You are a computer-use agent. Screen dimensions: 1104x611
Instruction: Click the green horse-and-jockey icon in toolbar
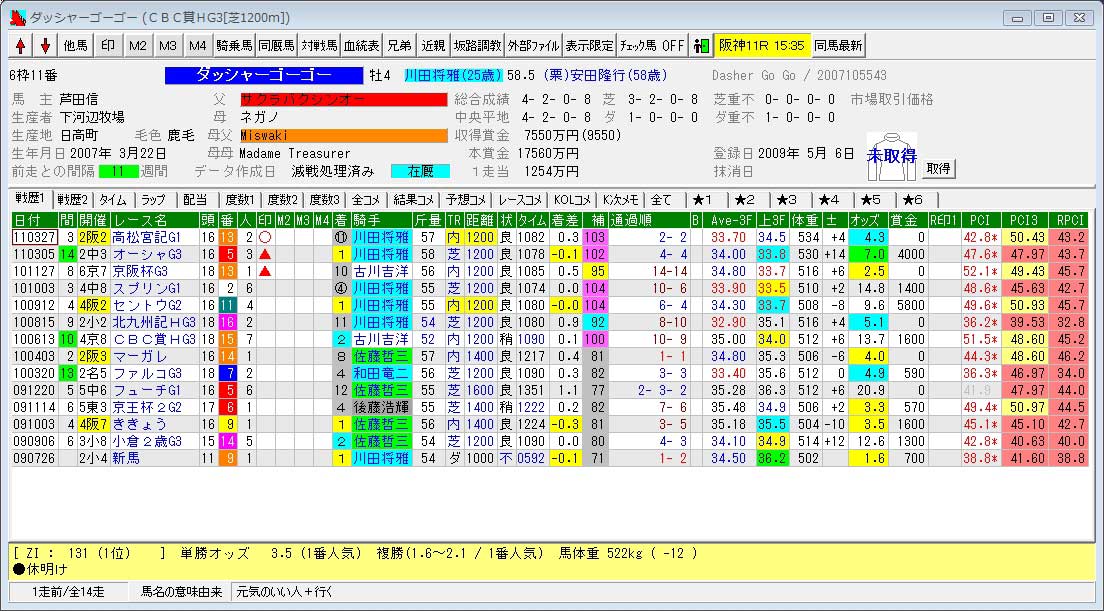pos(701,46)
